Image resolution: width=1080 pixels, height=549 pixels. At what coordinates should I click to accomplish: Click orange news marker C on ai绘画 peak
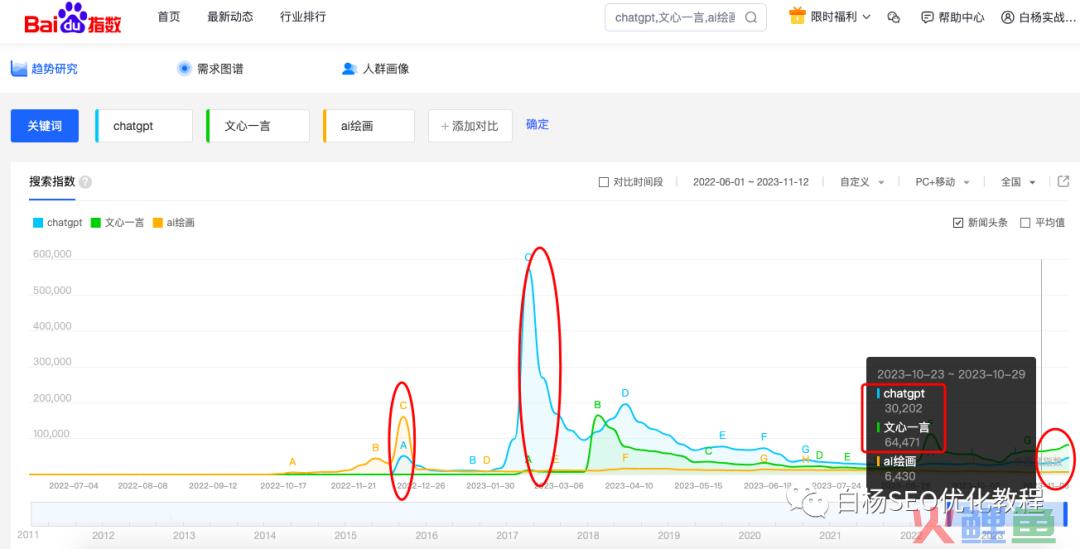coord(403,405)
